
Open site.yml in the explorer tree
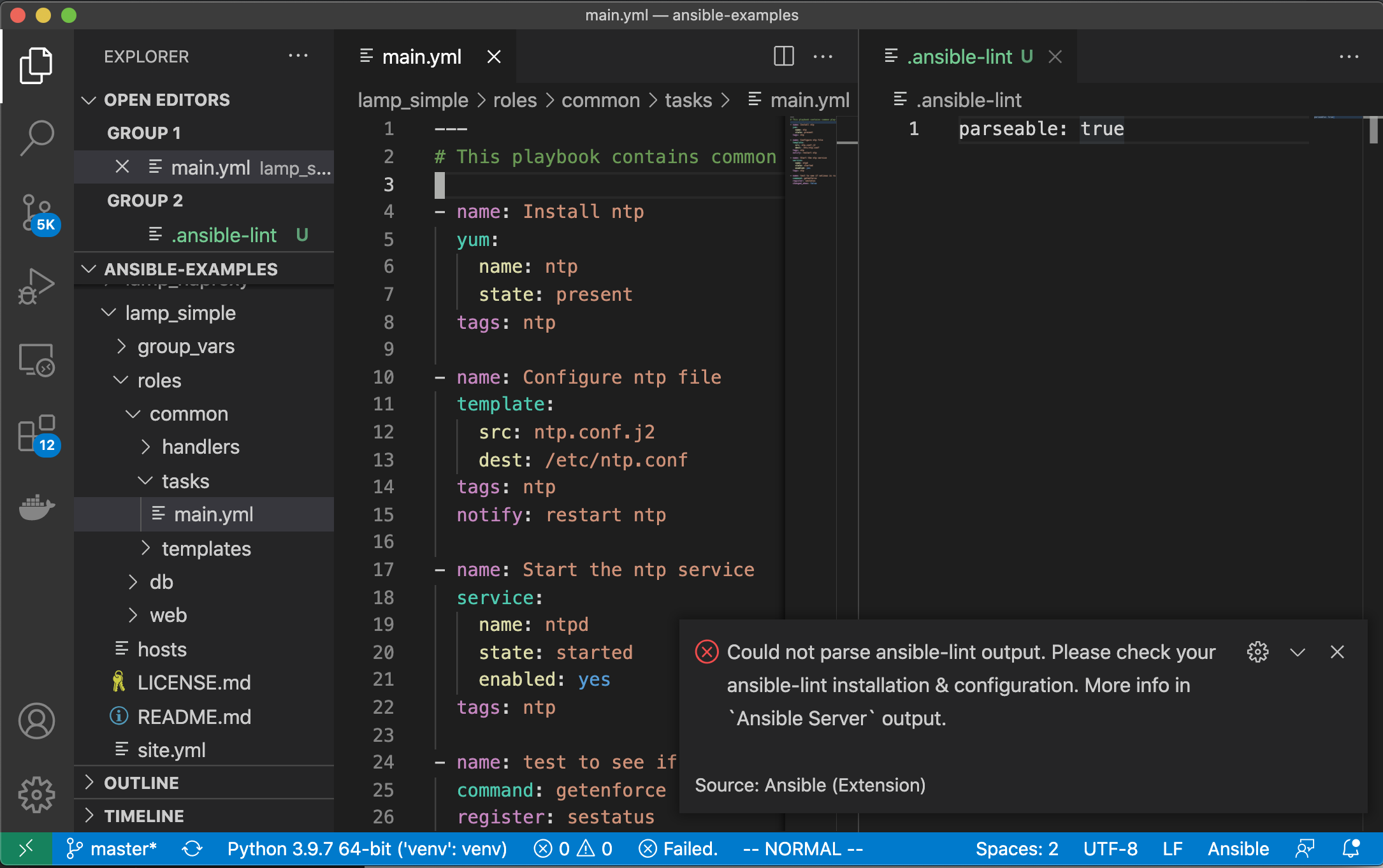click(x=171, y=750)
